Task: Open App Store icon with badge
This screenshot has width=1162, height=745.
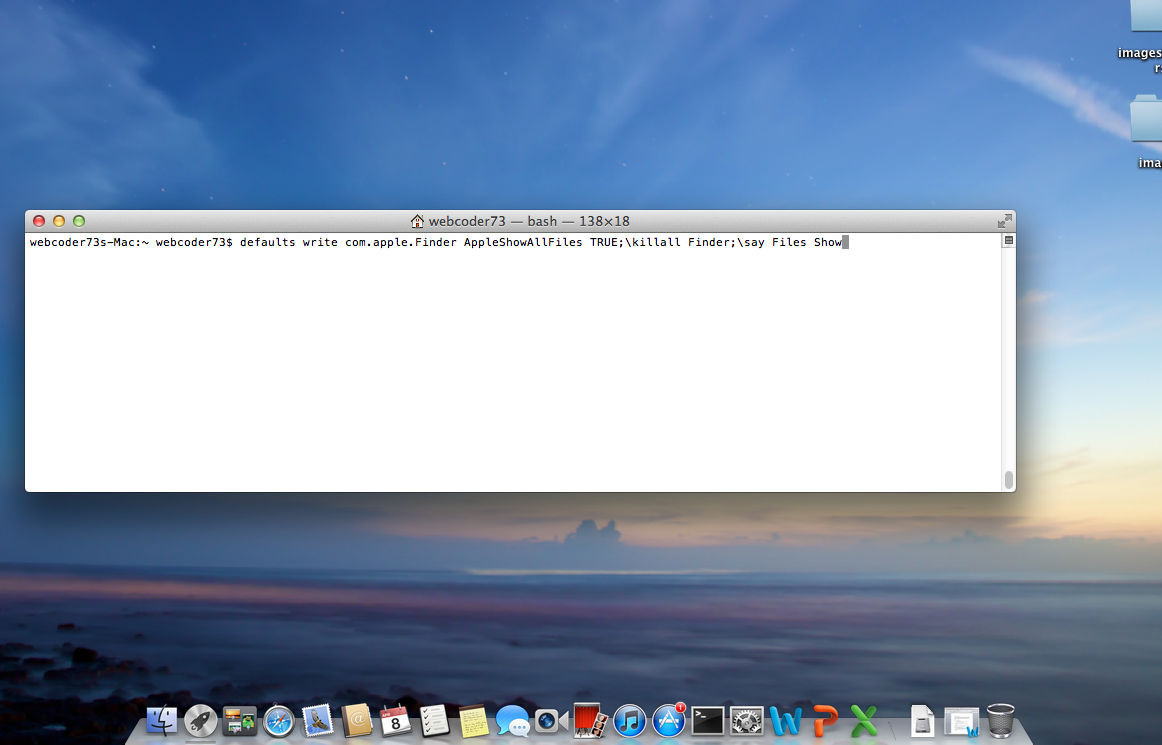Action: coord(668,720)
